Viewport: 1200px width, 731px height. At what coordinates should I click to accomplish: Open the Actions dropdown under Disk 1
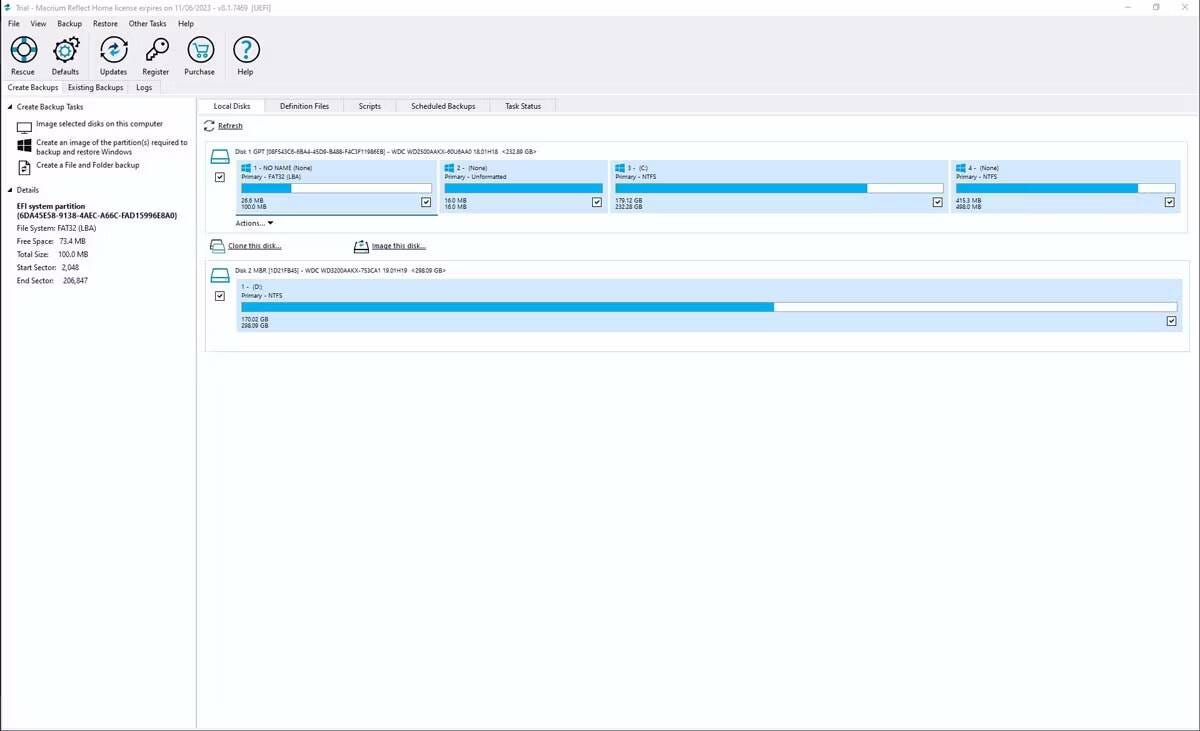pyautogui.click(x=254, y=223)
